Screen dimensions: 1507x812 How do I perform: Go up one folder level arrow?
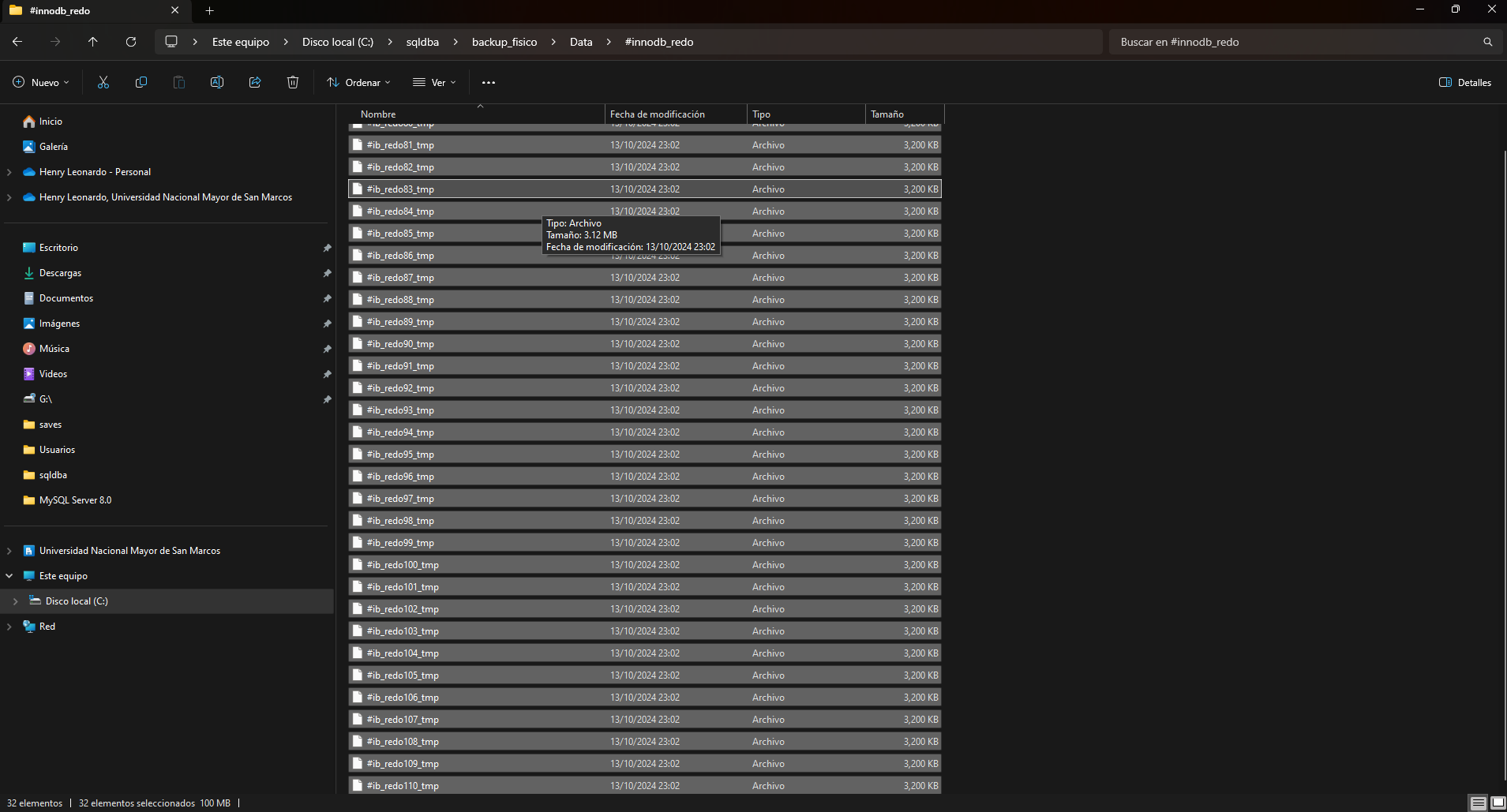click(x=93, y=42)
